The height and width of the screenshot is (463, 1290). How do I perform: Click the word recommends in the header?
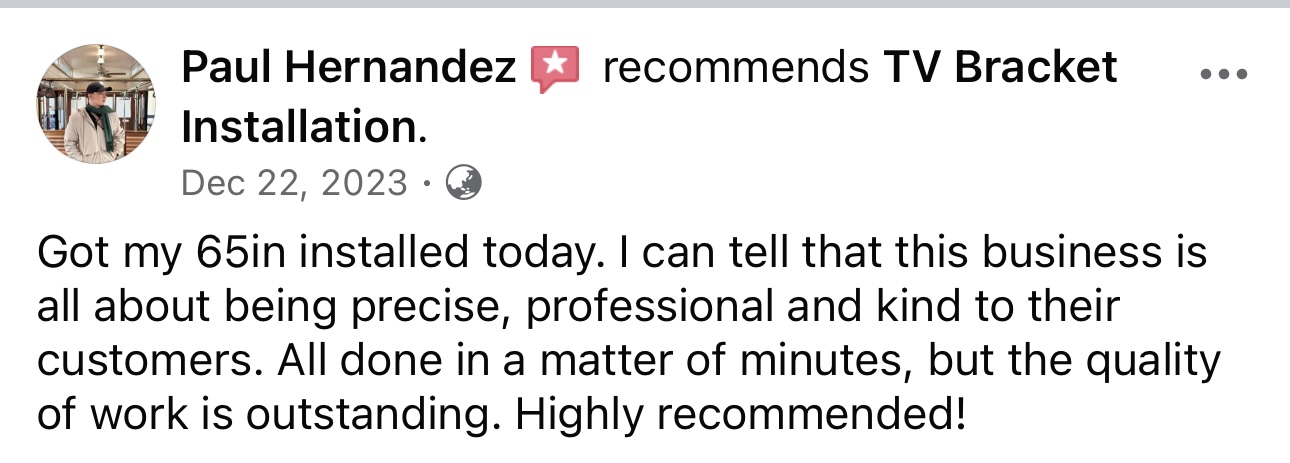(736, 69)
